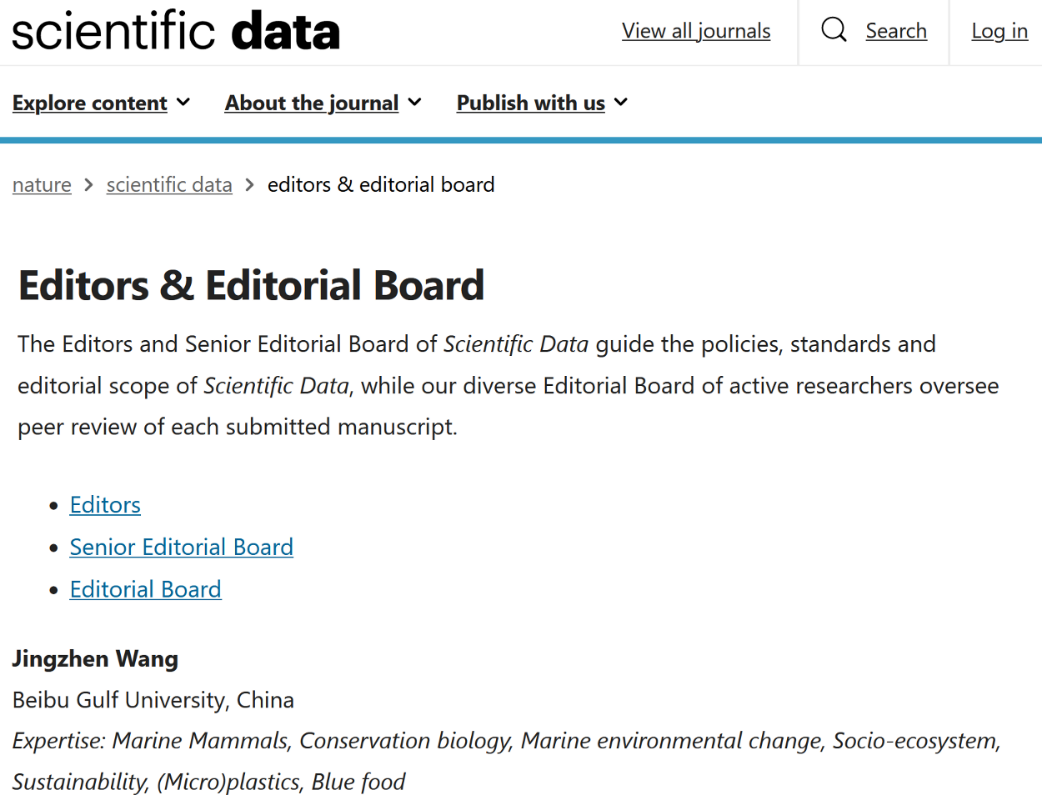Click the Jingzhen Wang name
The image size is (1042, 810).
coord(95,659)
